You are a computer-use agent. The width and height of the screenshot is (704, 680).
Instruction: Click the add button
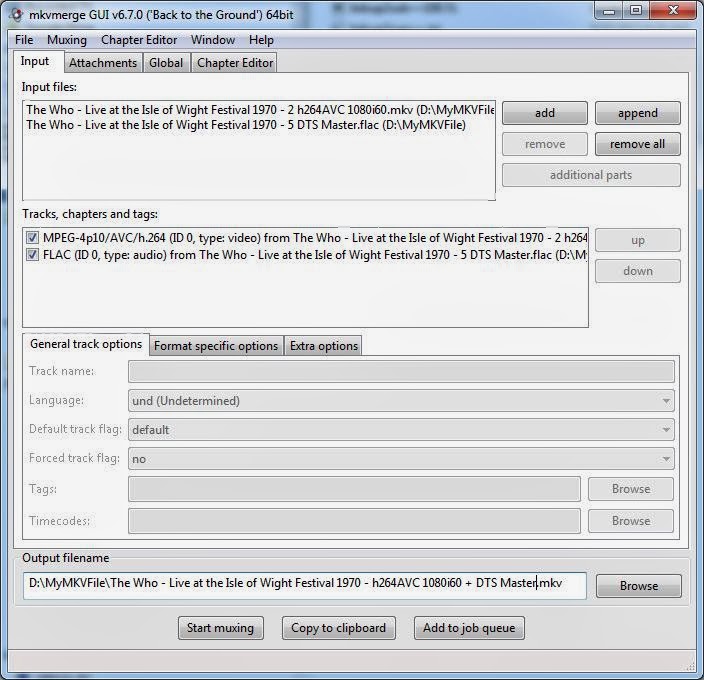545,113
